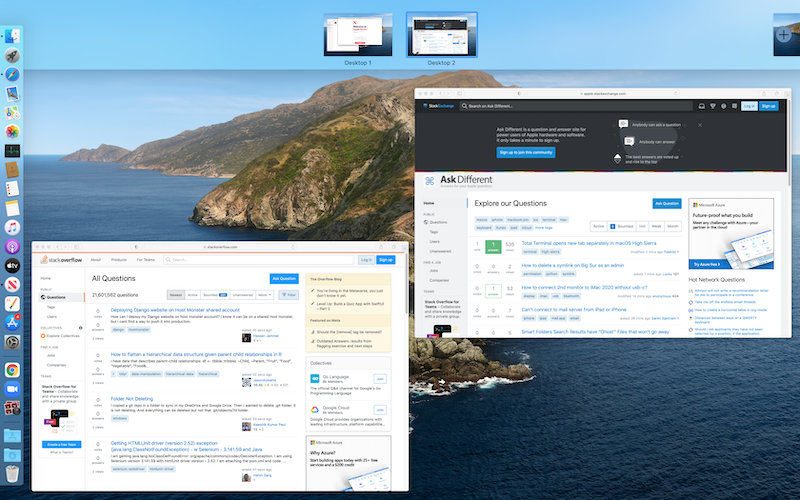Open Deploying Django website question link
The height and width of the screenshot is (500, 800).
click(175, 310)
